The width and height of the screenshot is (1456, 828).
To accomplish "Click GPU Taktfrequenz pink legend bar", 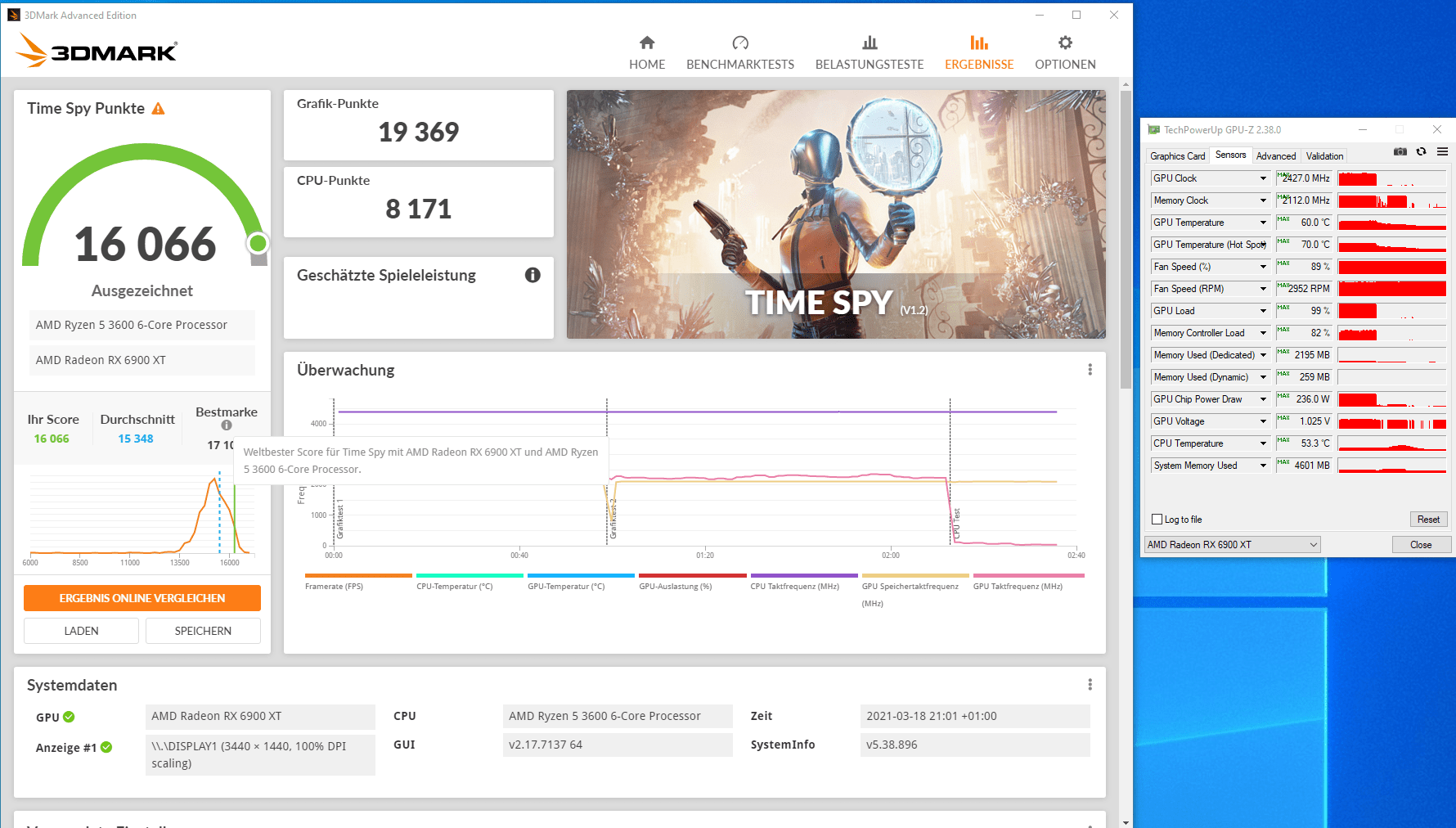I will pos(1028,575).
